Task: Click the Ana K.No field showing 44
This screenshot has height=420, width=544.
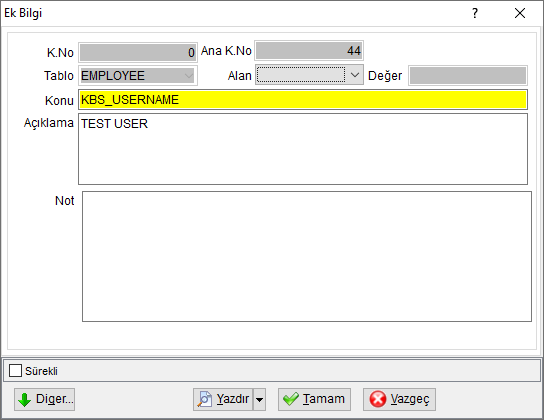Action: 309,51
